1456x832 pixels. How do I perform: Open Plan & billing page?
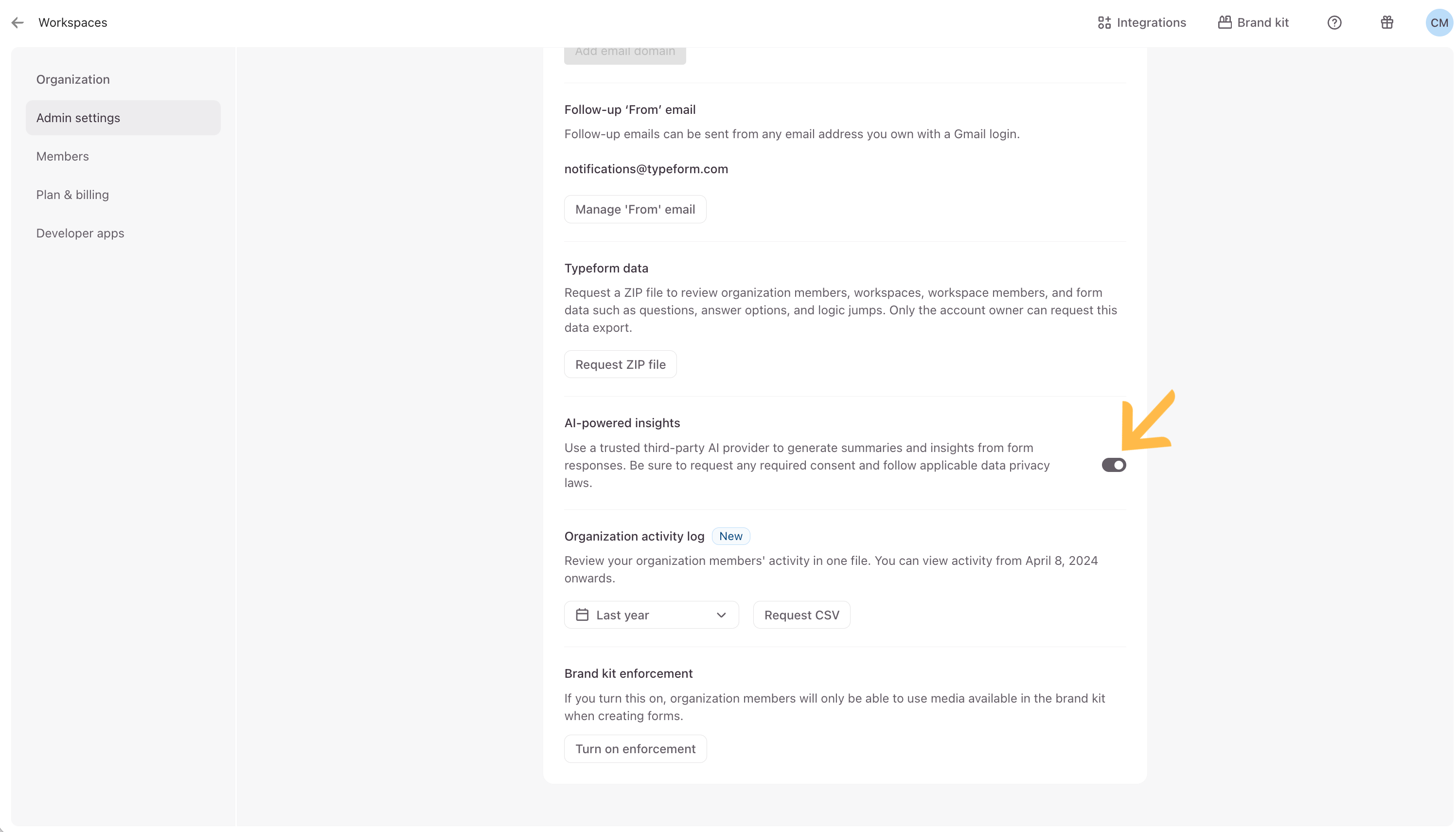pos(72,195)
